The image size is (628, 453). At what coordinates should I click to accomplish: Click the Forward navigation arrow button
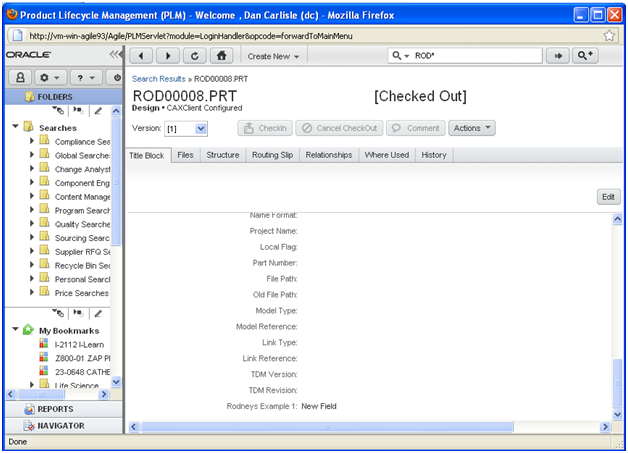tap(168, 56)
